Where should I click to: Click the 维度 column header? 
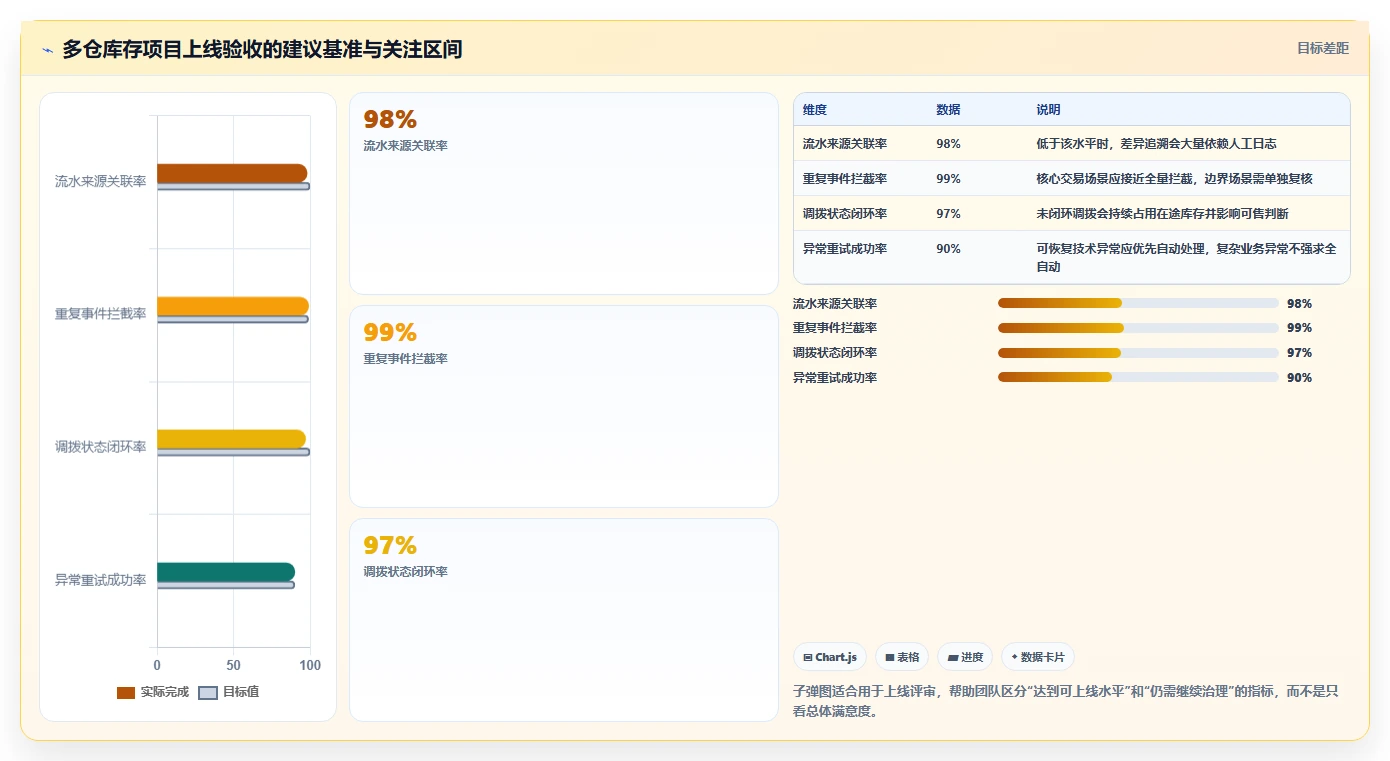pyautogui.click(x=815, y=110)
